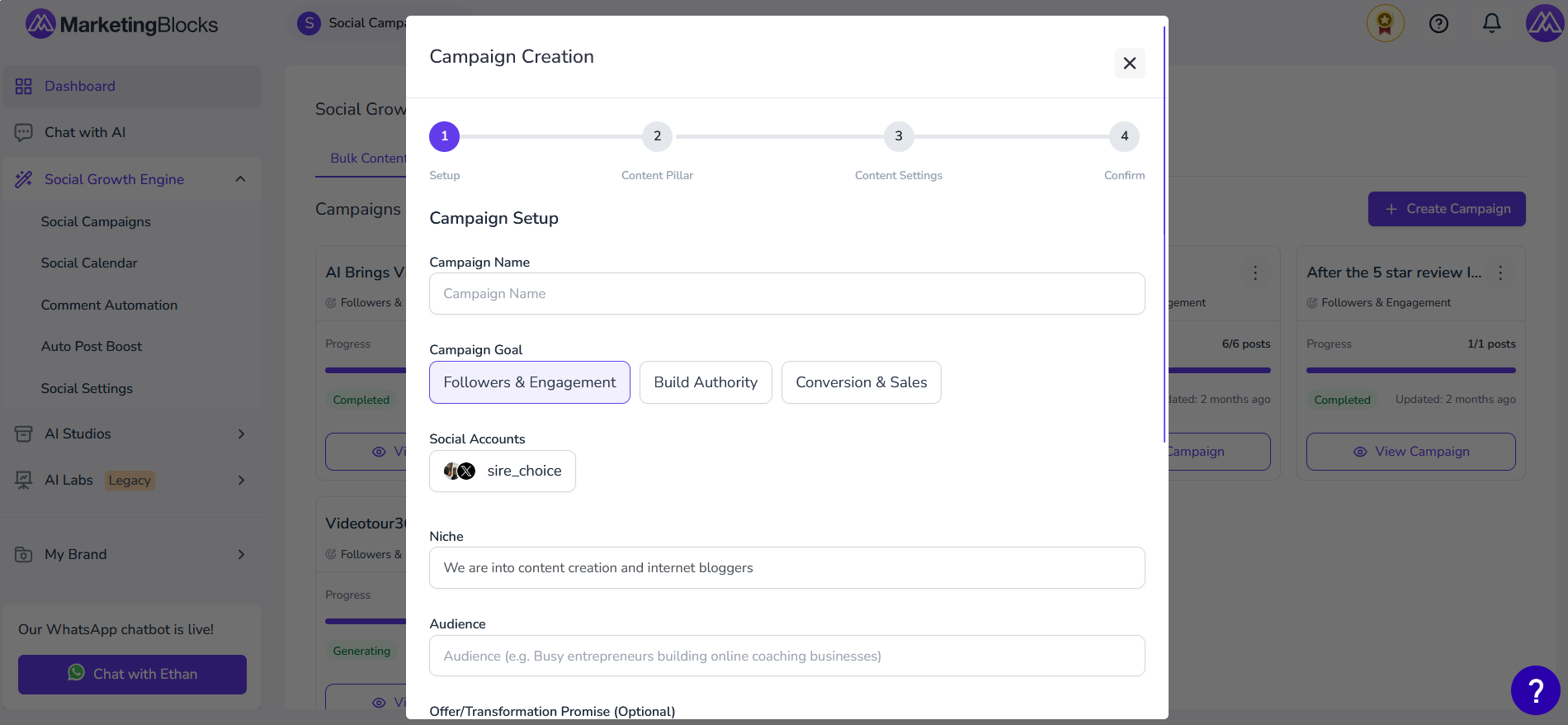Image resolution: width=1568 pixels, height=725 pixels.
Task: Click the Dashboard grid icon in sidebar
Action: click(x=23, y=87)
